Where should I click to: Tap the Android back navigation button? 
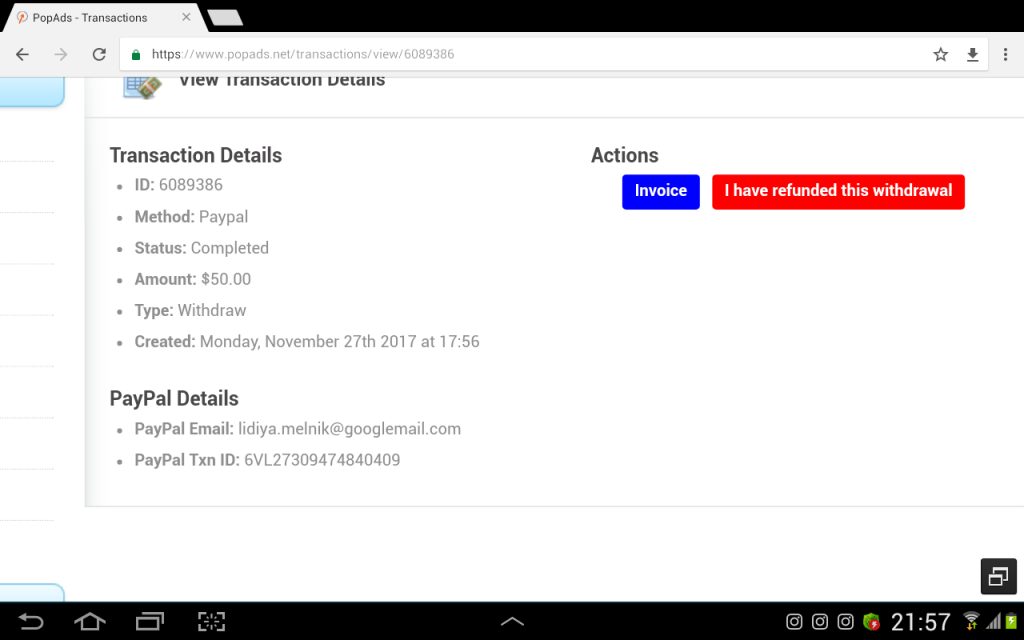[x=30, y=621]
